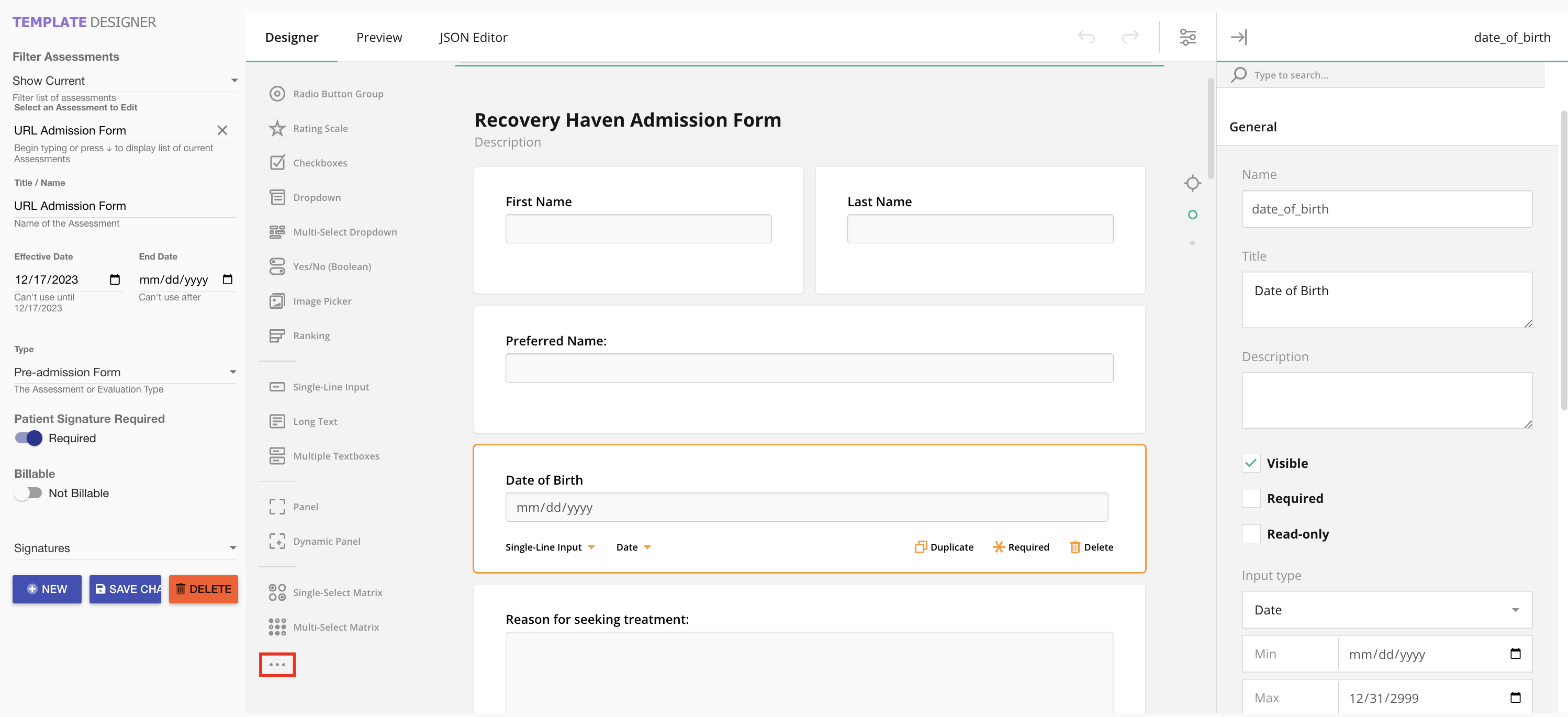
Task: Collapse property panel with arrow icon
Action: (1238, 37)
